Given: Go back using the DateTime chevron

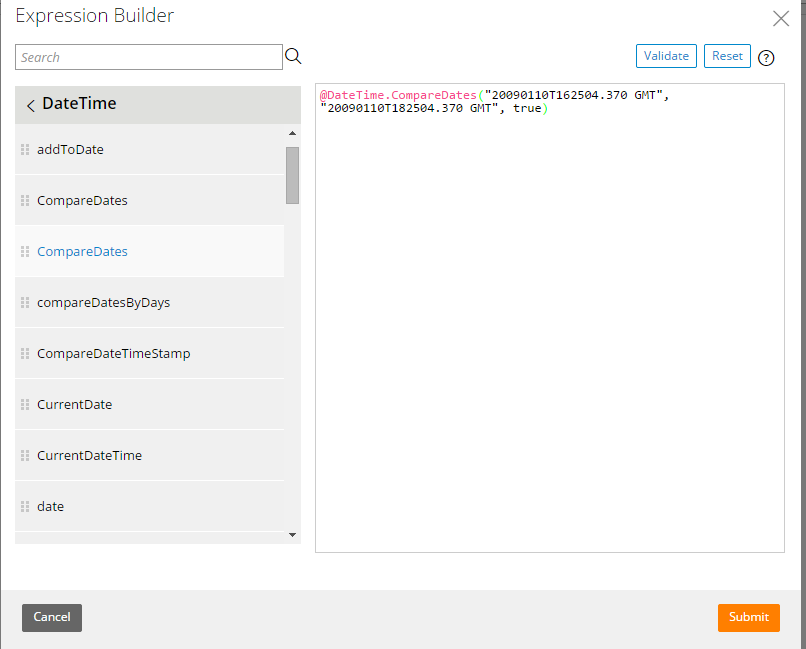Looking at the screenshot, I should [x=30, y=105].
